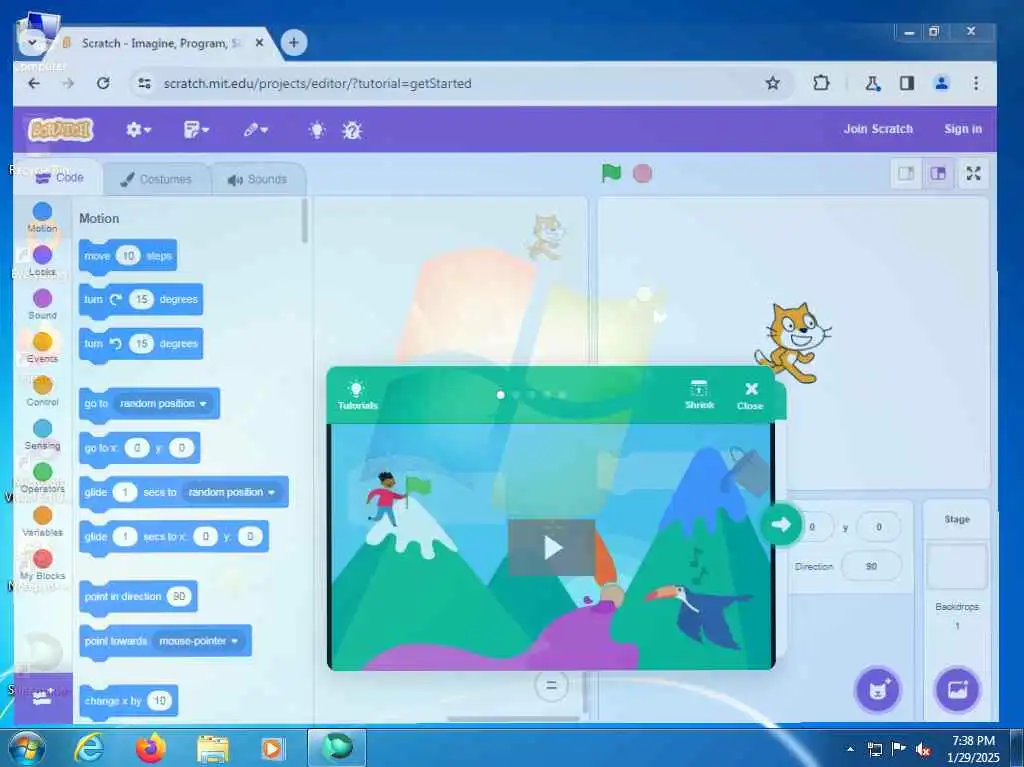Open the Chrome three-dot menu

(976, 83)
